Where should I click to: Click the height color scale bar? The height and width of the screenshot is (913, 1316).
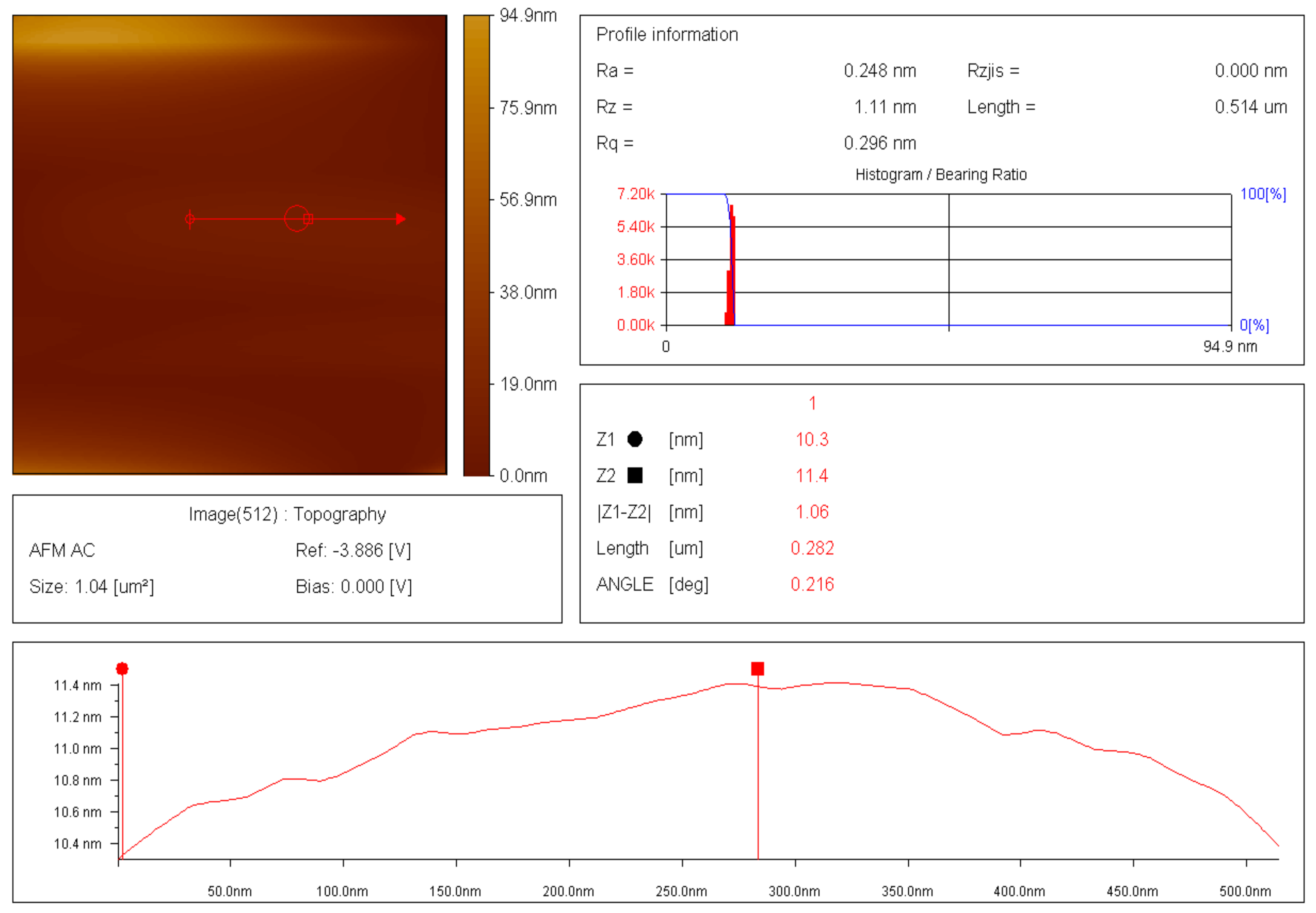click(x=477, y=246)
